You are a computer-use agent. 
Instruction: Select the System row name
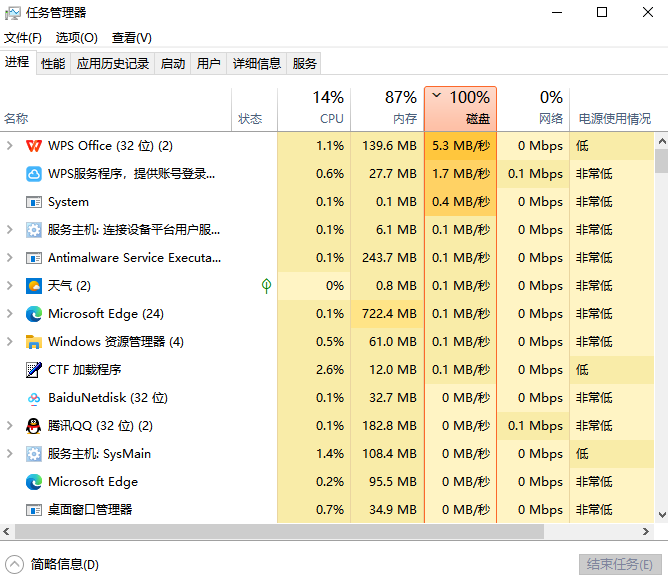pyautogui.click(x=68, y=202)
